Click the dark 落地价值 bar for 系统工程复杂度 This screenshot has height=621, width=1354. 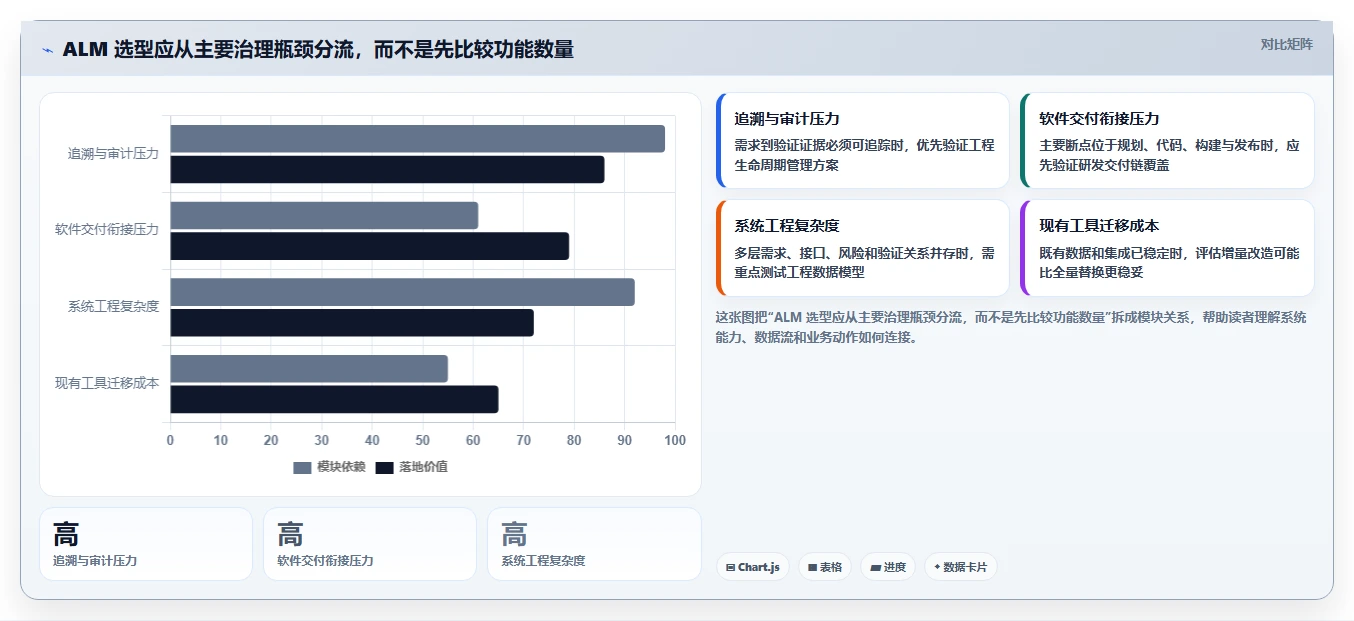point(352,323)
